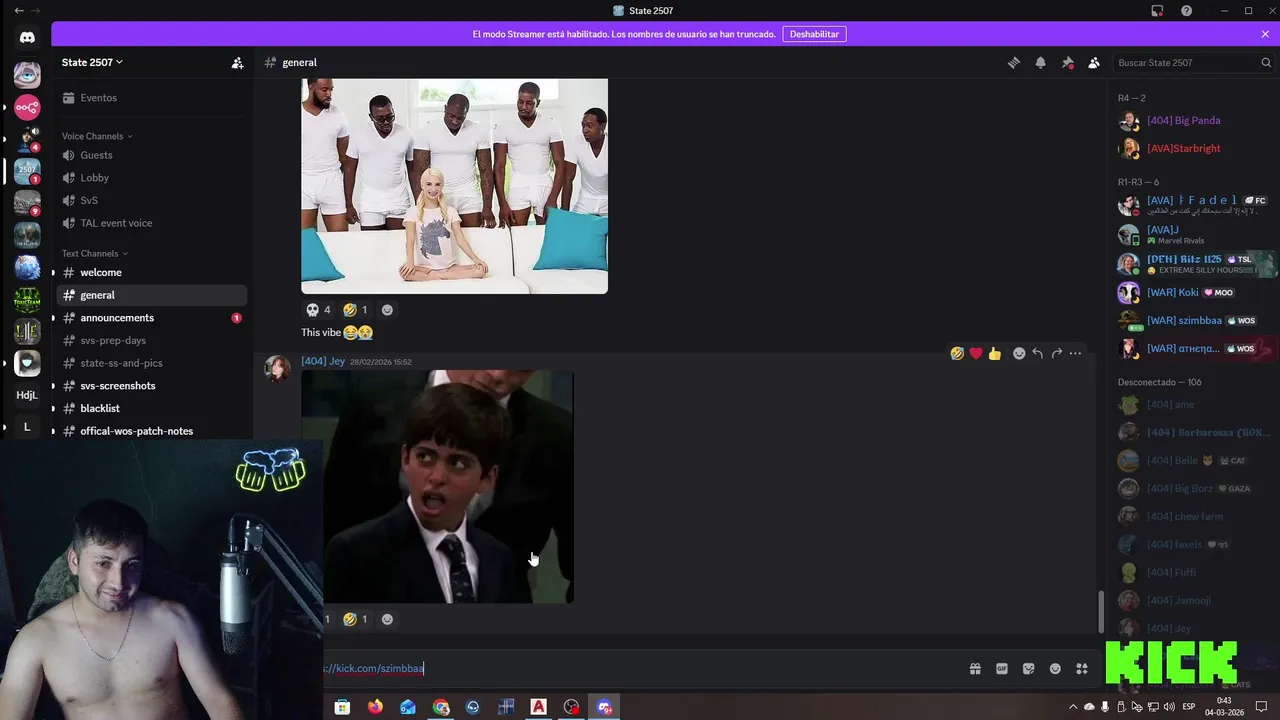The height and width of the screenshot is (720, 1280).
Task: Click Jey's avatar next to message
Action: click(277, 369)
